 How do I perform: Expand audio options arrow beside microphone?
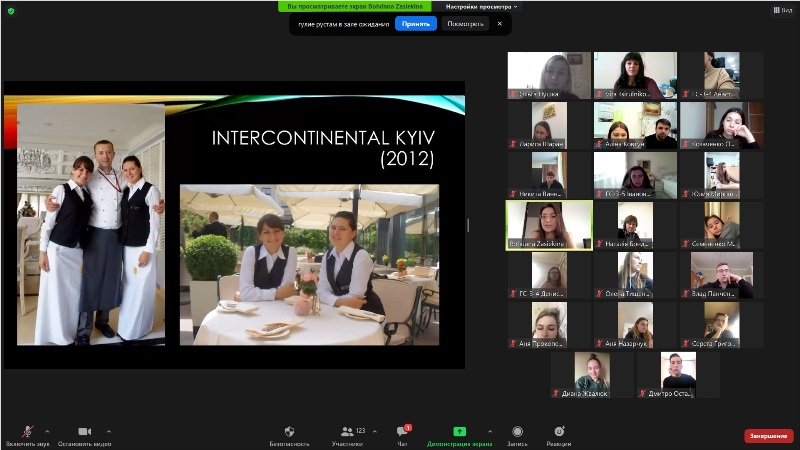coord(47,431)
